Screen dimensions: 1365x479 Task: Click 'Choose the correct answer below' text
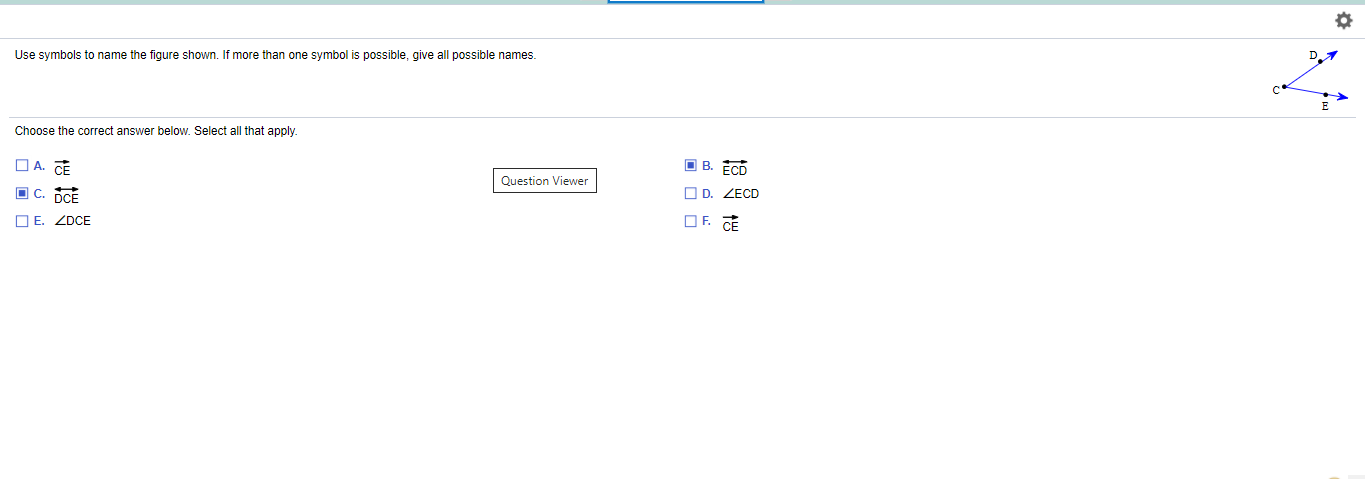point(156,131)
